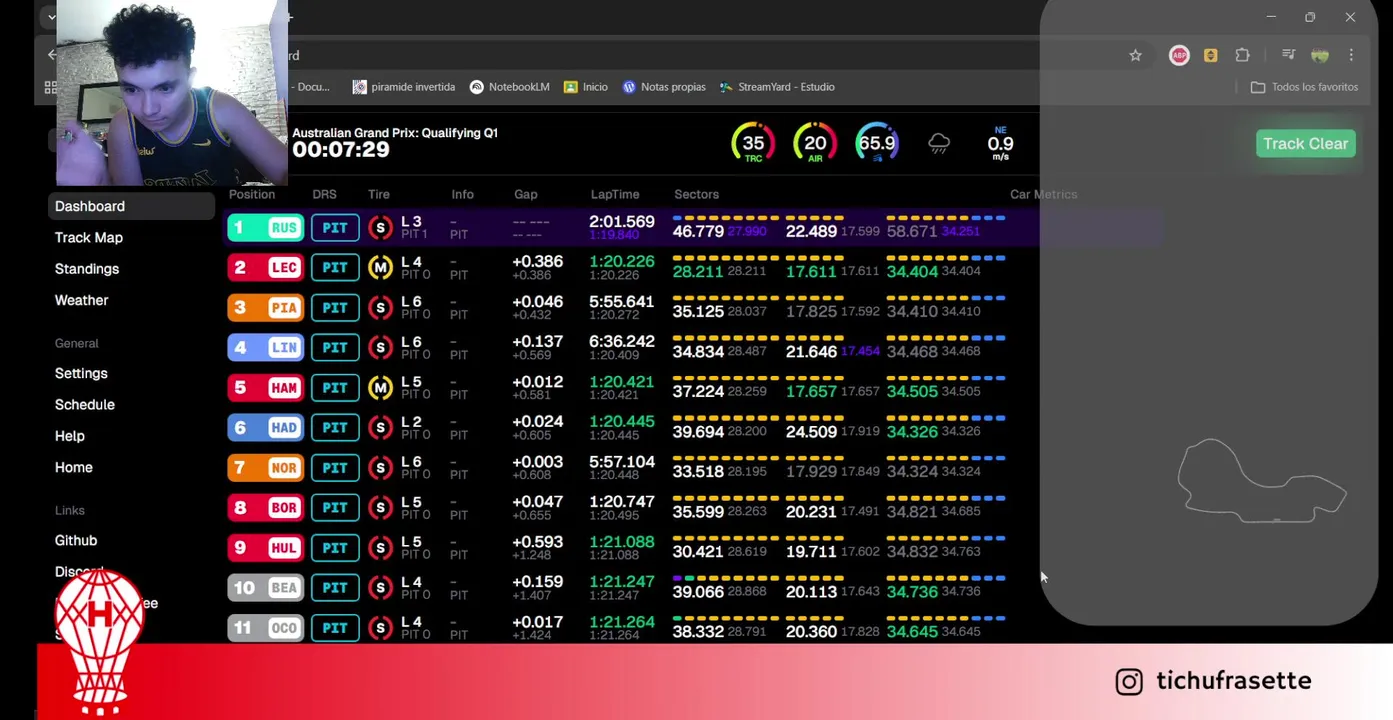Click the medium tire icon in HAM row
Image resolution: width=1393 pixels, height=720 pixels.
pos(380,388)
